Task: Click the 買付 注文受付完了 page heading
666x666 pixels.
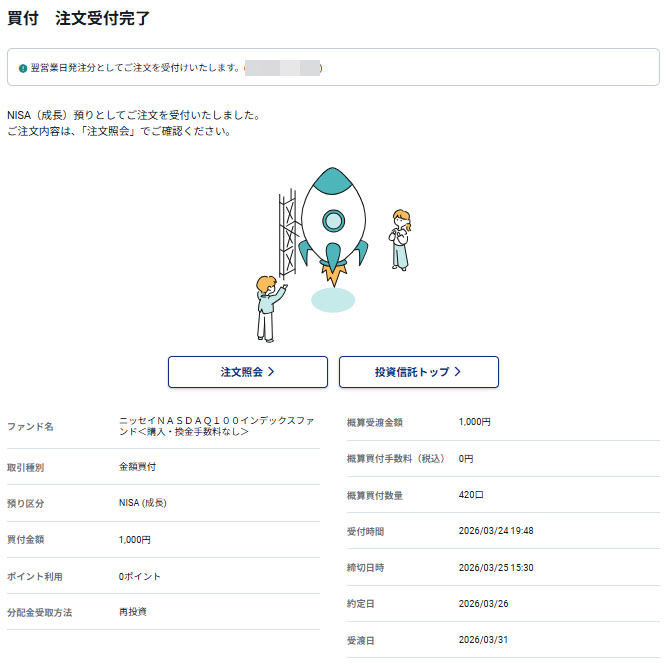Action: click(x=79, y=19)
